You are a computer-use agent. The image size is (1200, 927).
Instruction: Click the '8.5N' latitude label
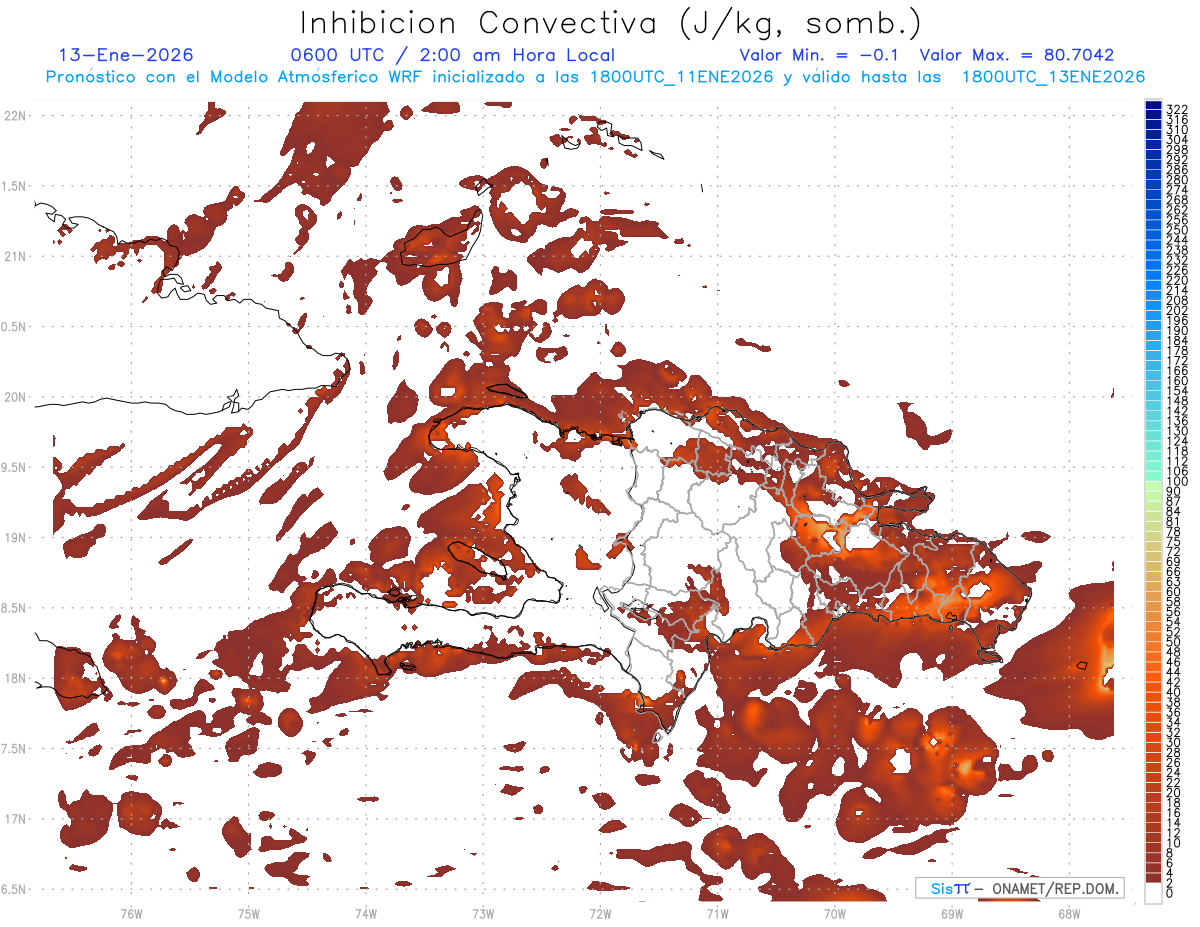(14, 608)
